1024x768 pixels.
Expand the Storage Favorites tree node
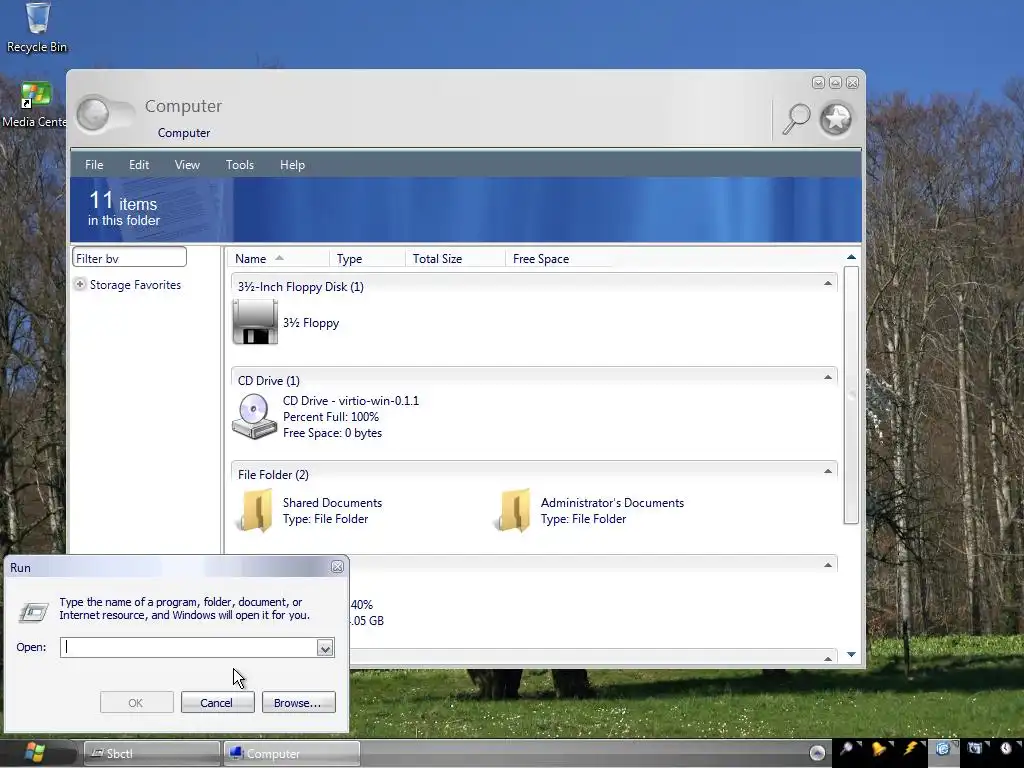click(x=80, y=284)
